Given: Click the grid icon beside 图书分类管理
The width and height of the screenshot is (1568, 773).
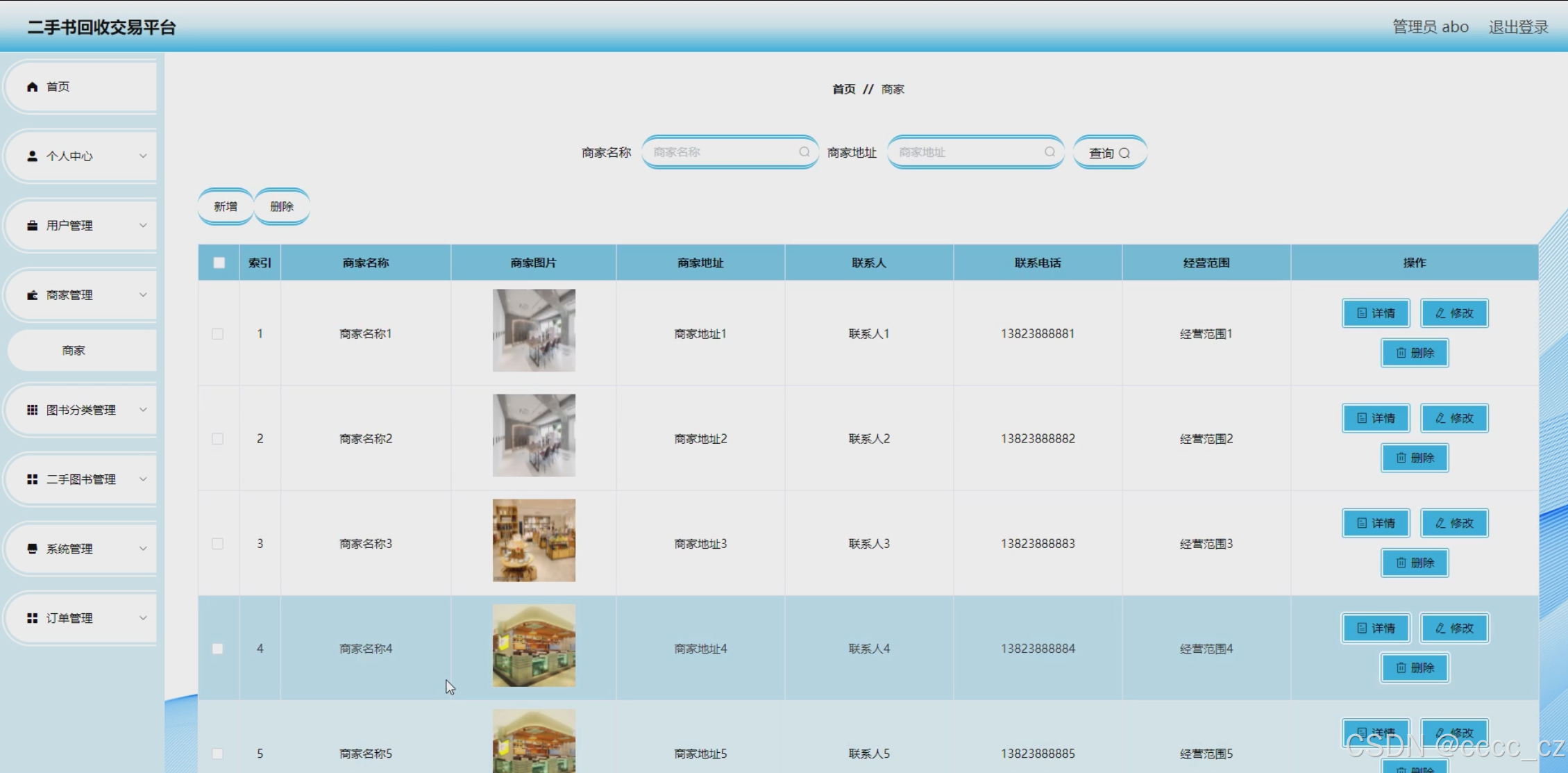Looking at the screenshot, I should click(x=32, y=410).
